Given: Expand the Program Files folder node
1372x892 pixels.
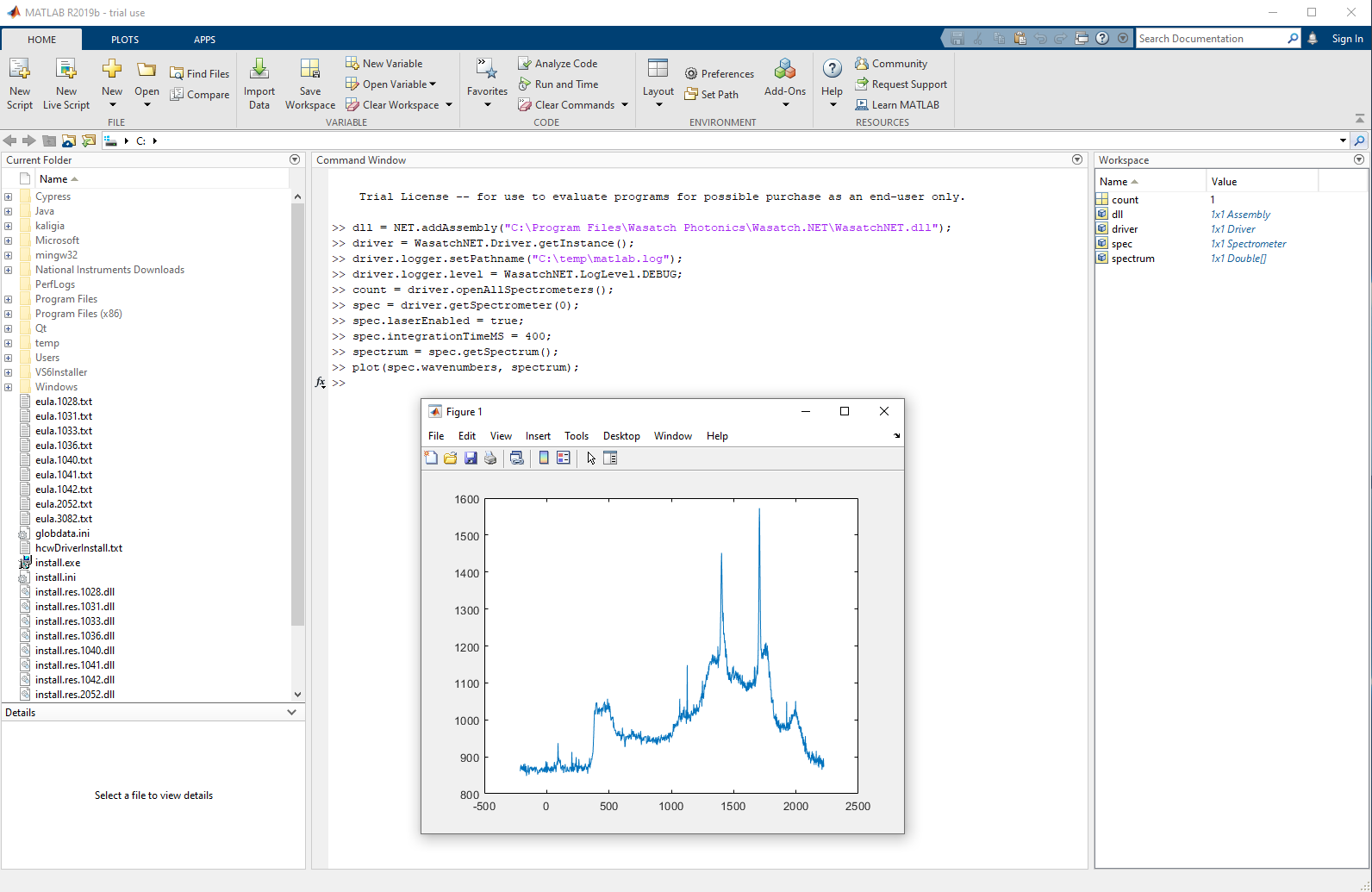Looking at the screenshot, I should (8, 299).
